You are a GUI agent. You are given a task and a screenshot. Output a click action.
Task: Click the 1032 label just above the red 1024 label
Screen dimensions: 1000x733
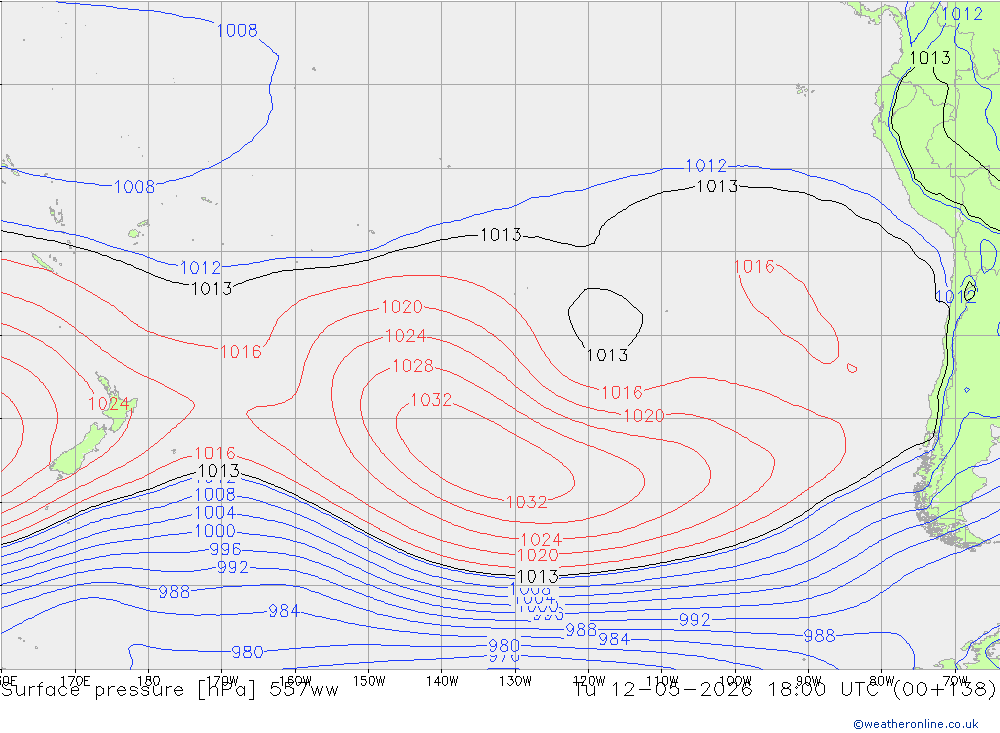pyautogui.click(x=527, y=502)
